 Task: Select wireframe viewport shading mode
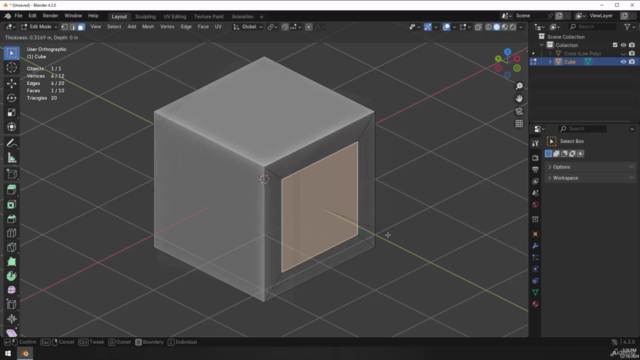pyautogui.click(x=488, y=27)
